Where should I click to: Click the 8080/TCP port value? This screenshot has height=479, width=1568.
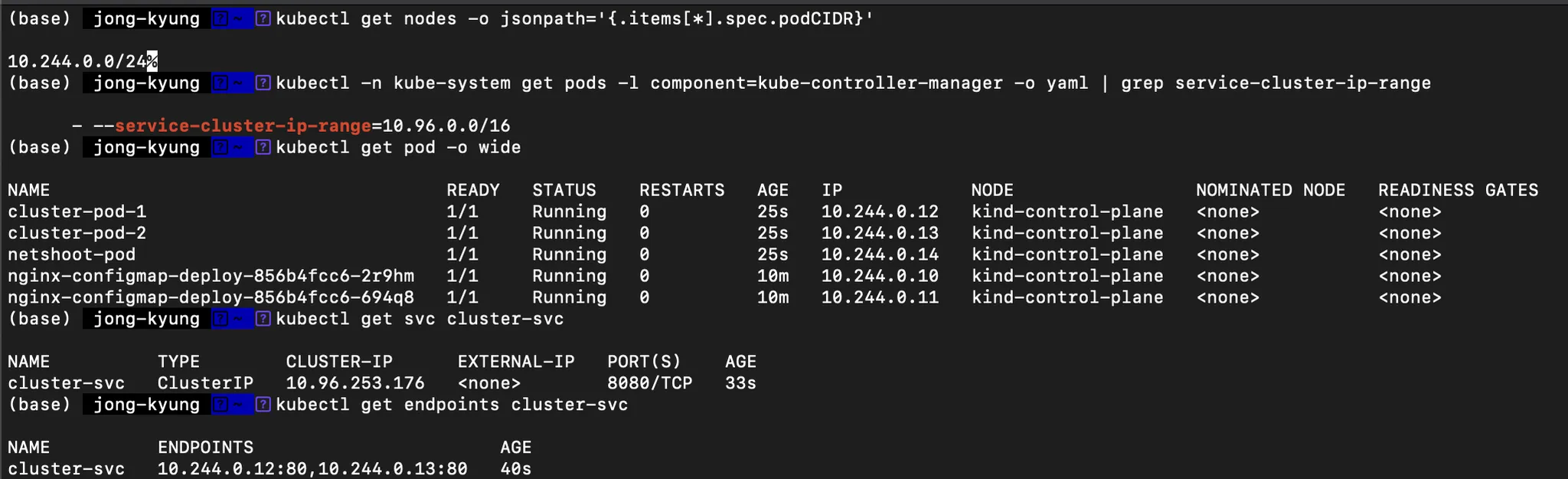pyautogui.click(x=649, y=383)
